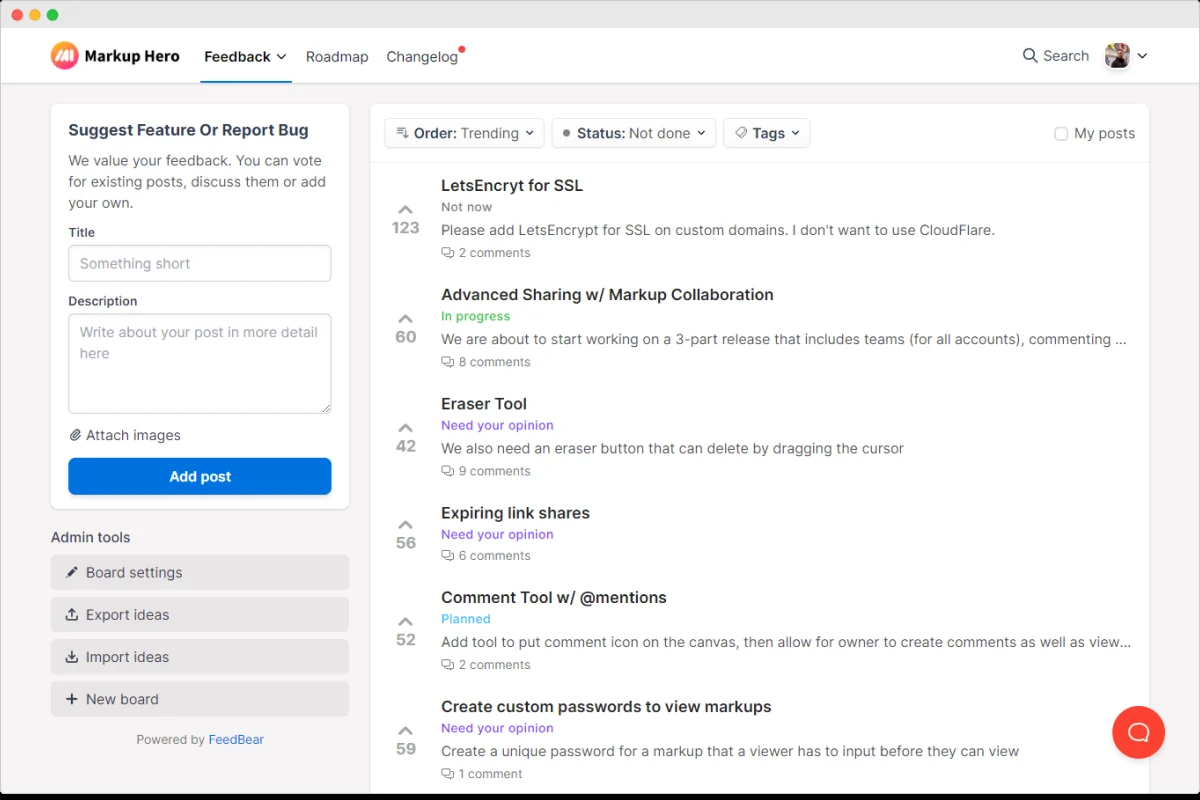Click the Markup Hero logo icon

[x=64, y=56]
